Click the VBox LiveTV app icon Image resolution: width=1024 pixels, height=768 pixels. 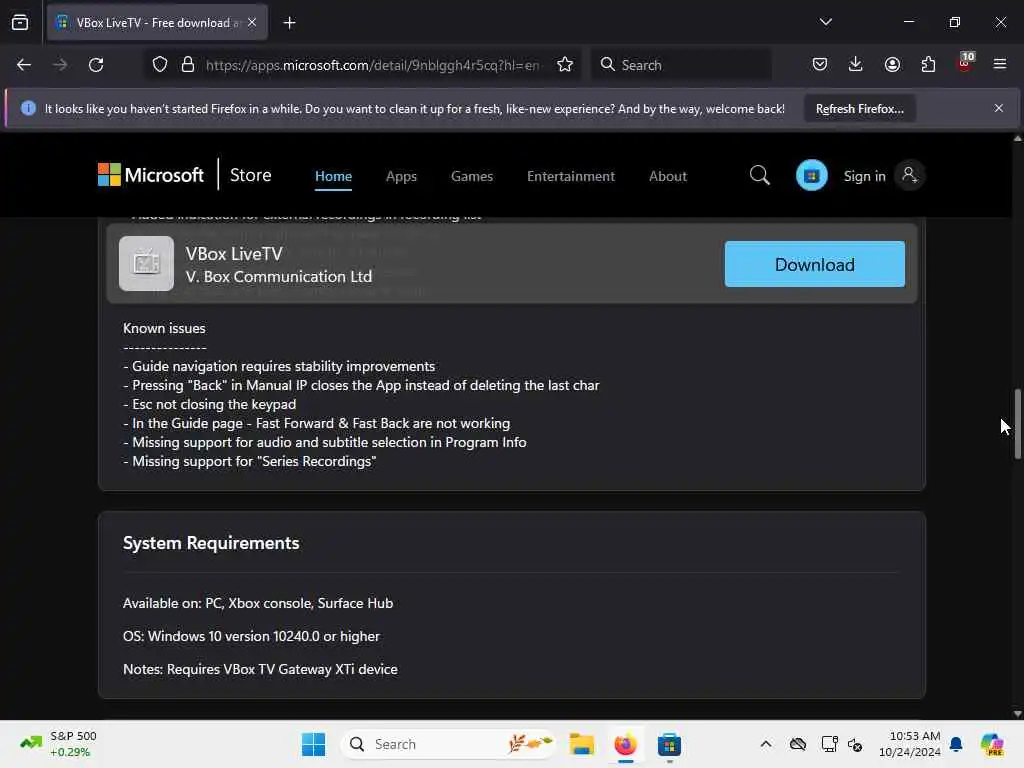coord(146,263)
